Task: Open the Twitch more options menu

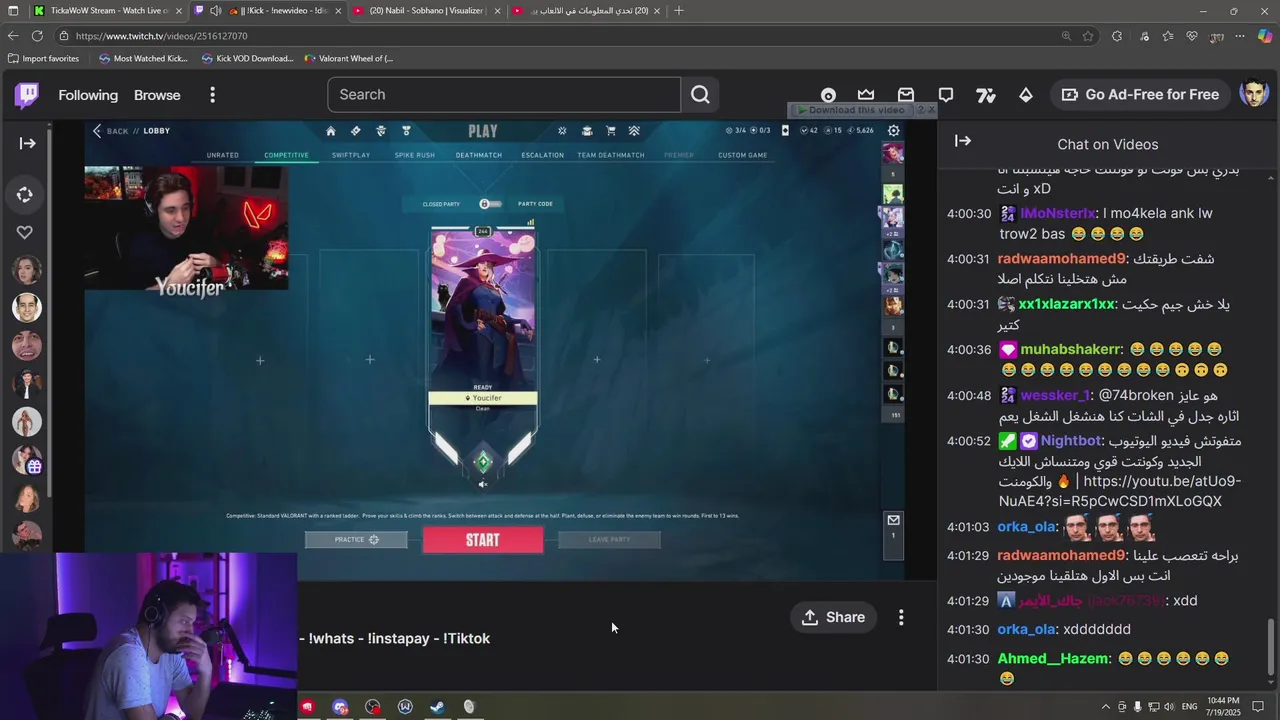Action: [x=212, y=95]
